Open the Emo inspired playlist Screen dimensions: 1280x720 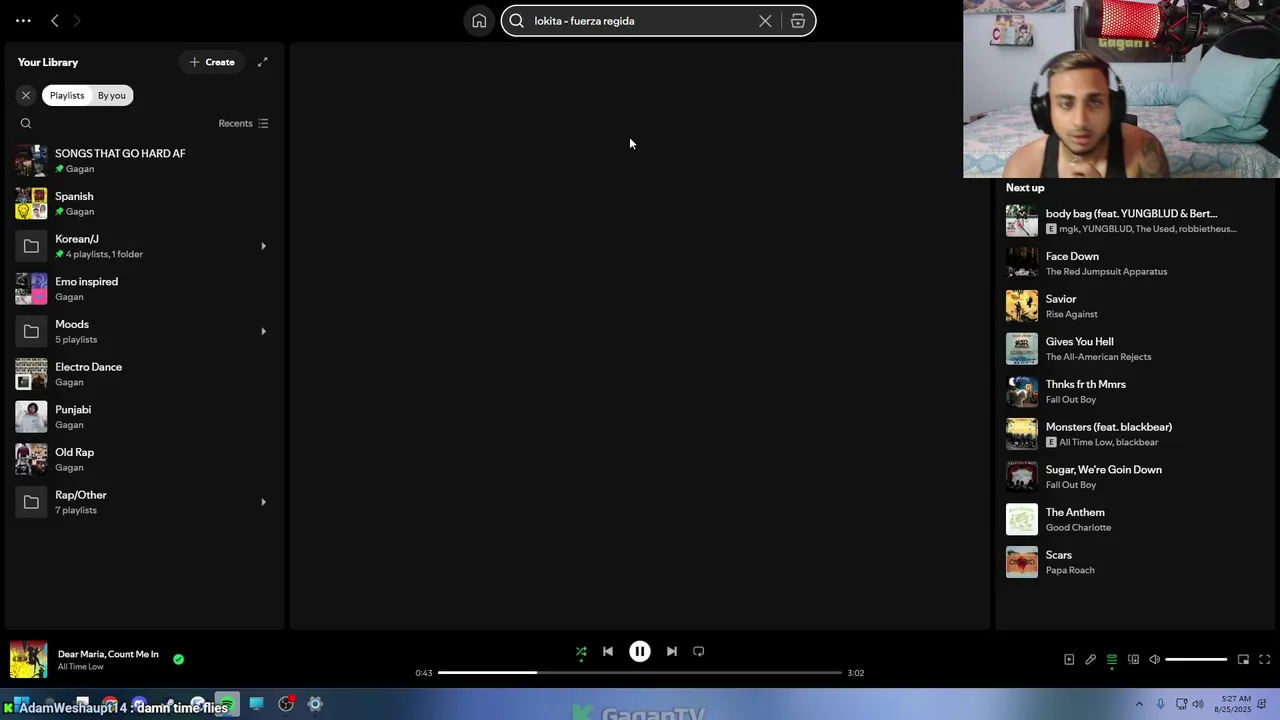click(144, 289)
